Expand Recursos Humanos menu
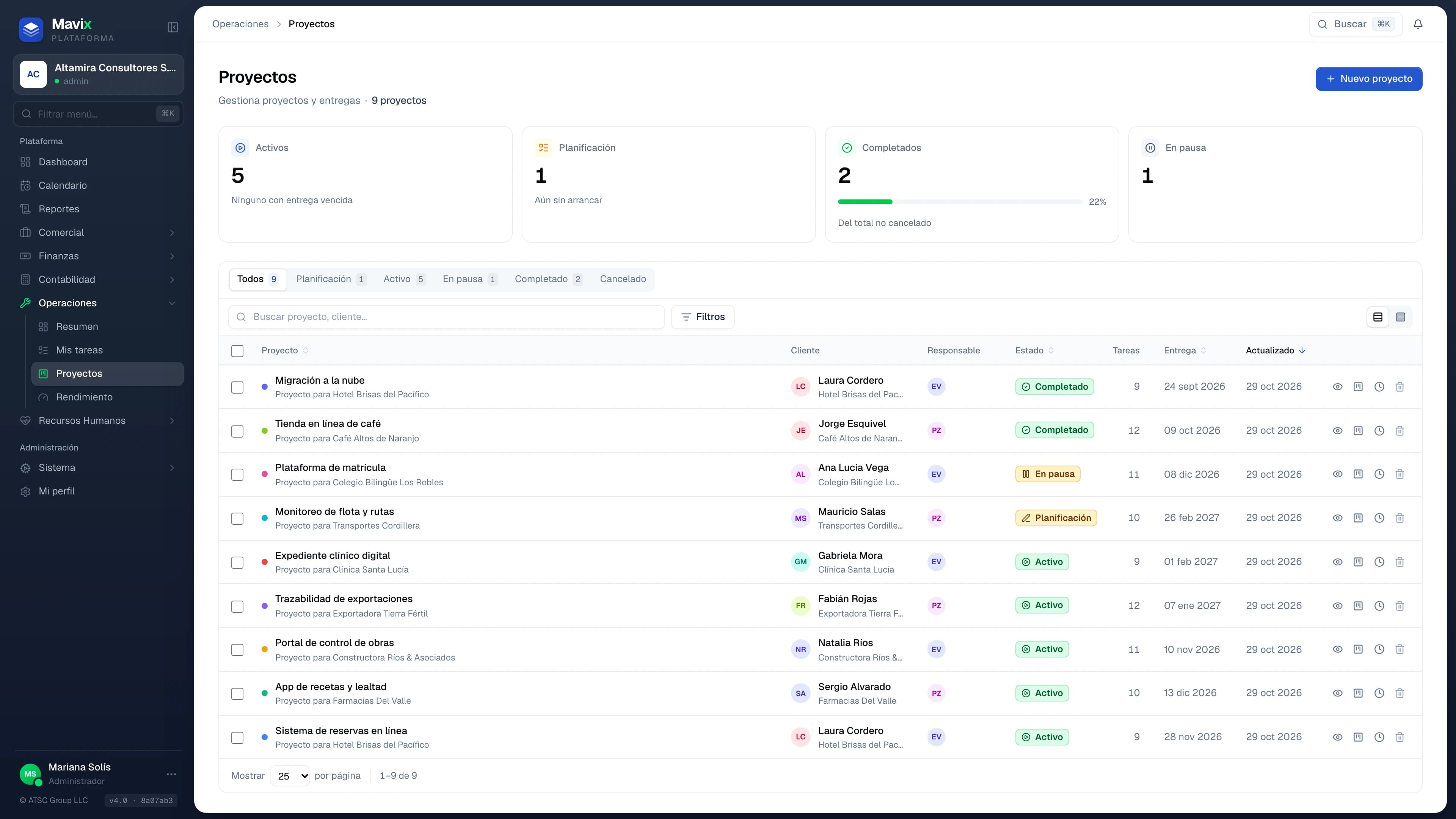 coord(98,420)
